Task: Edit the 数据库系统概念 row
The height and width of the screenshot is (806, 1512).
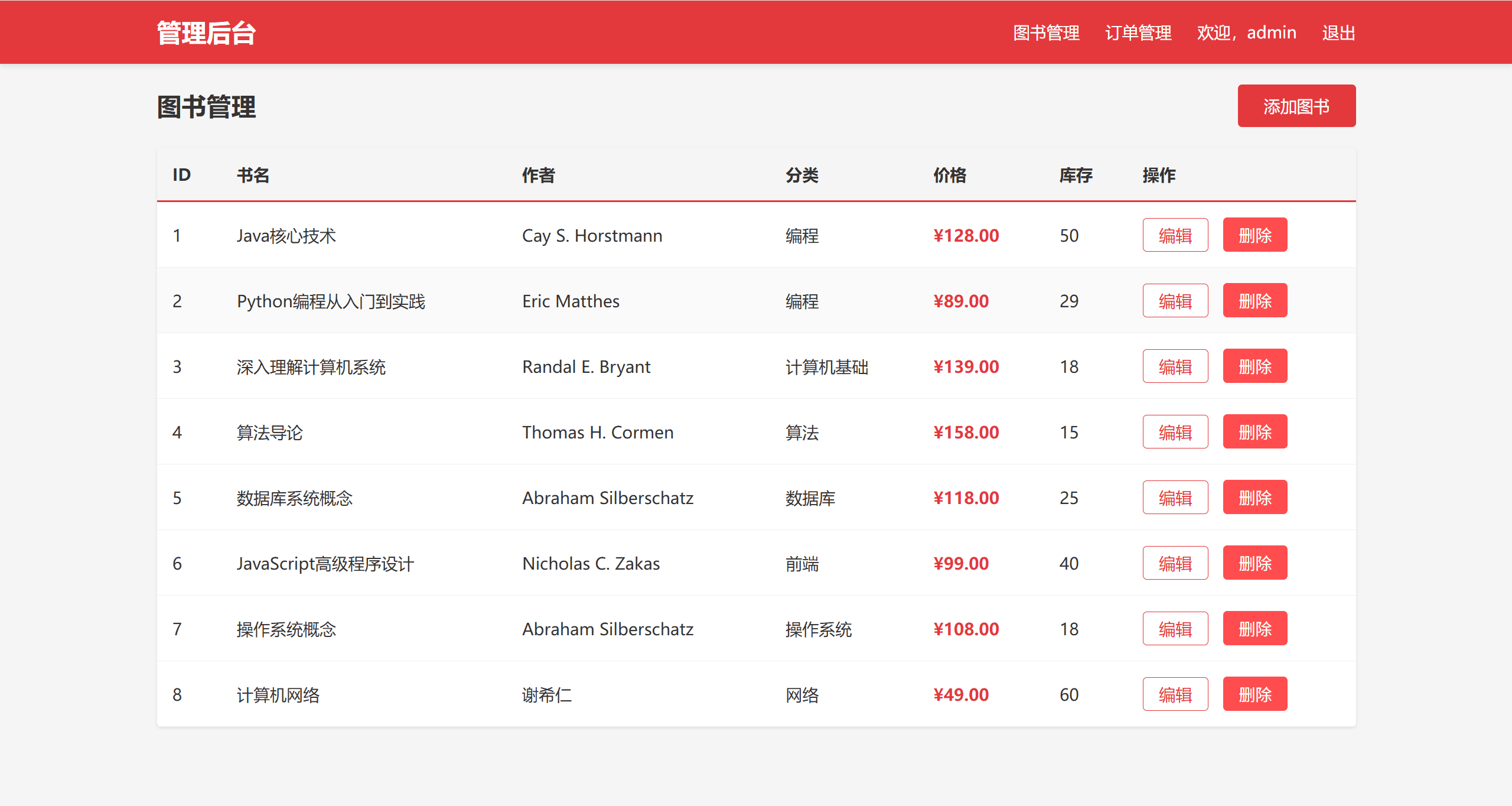Action: [1175, 497]
